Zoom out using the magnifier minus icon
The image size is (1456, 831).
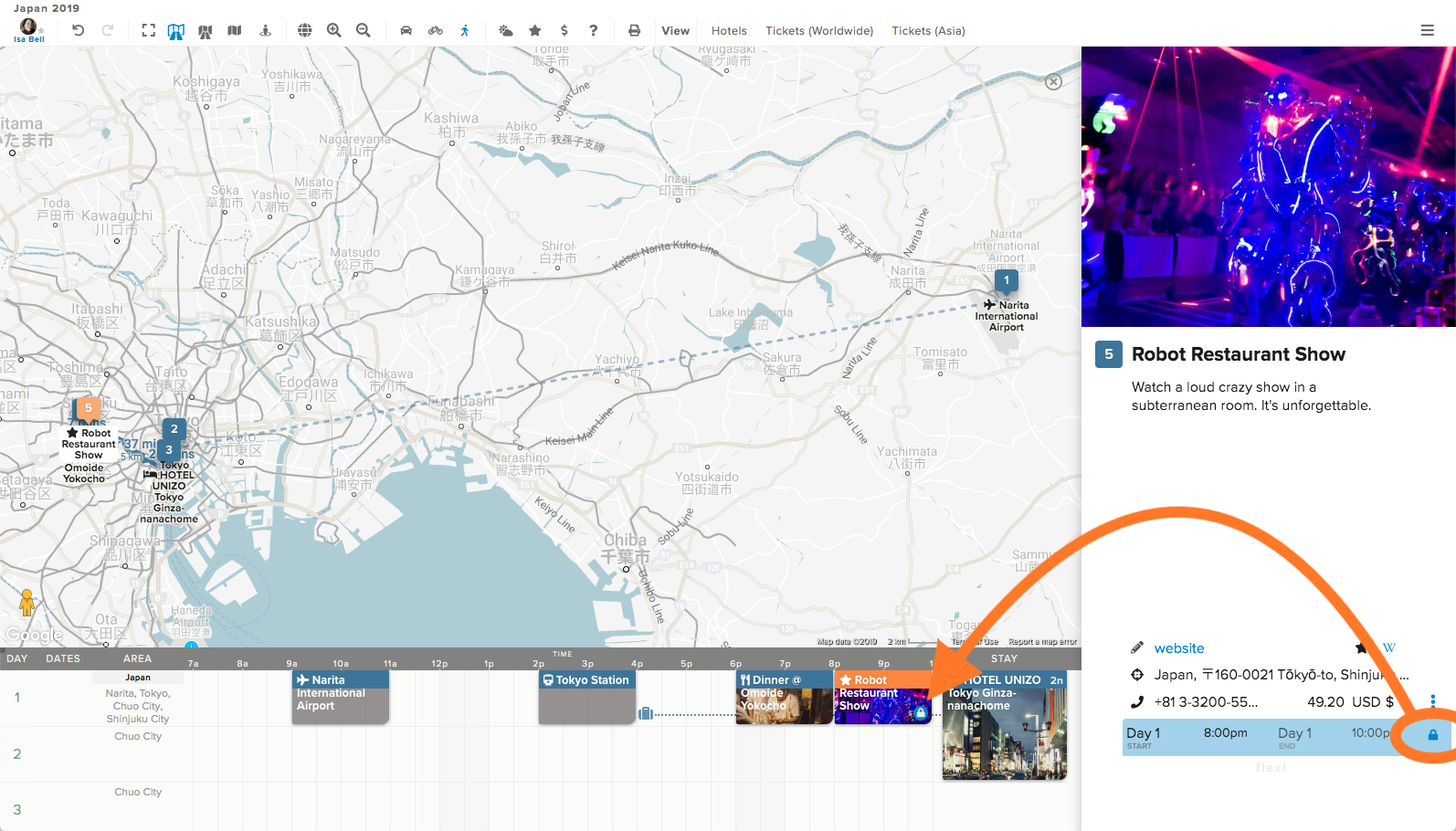(x=364, y=30)
